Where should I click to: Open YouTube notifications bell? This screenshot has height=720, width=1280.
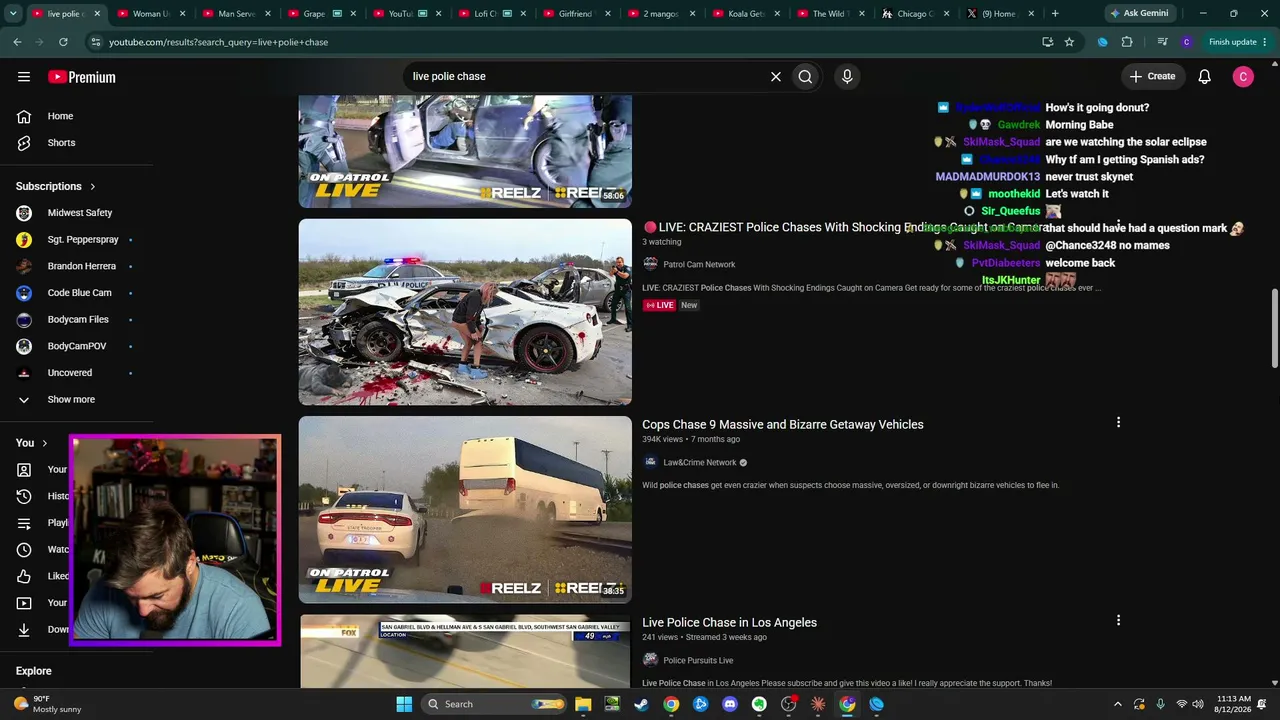pos(1205,77)
